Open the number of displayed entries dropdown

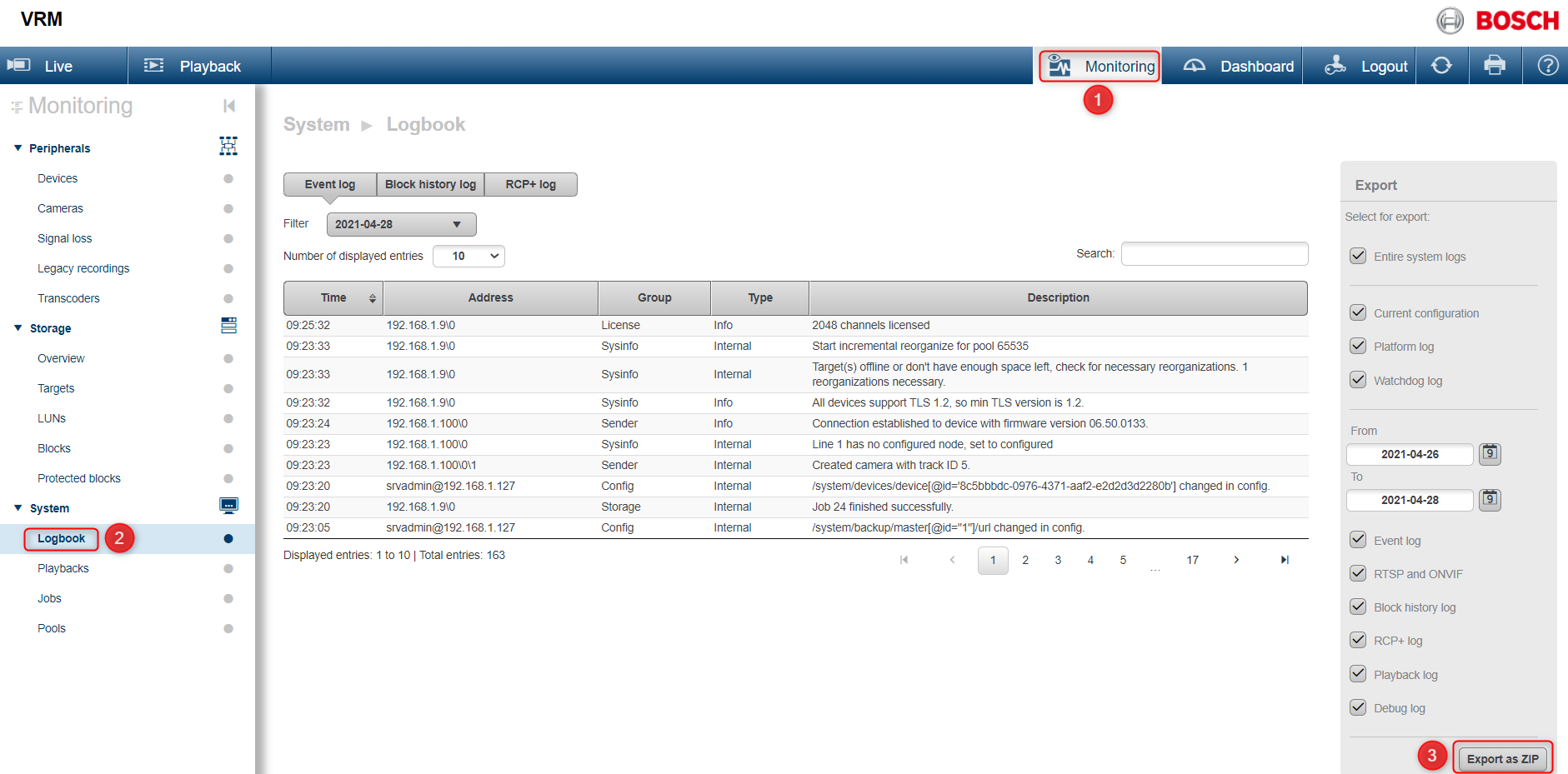click(468, 256)
